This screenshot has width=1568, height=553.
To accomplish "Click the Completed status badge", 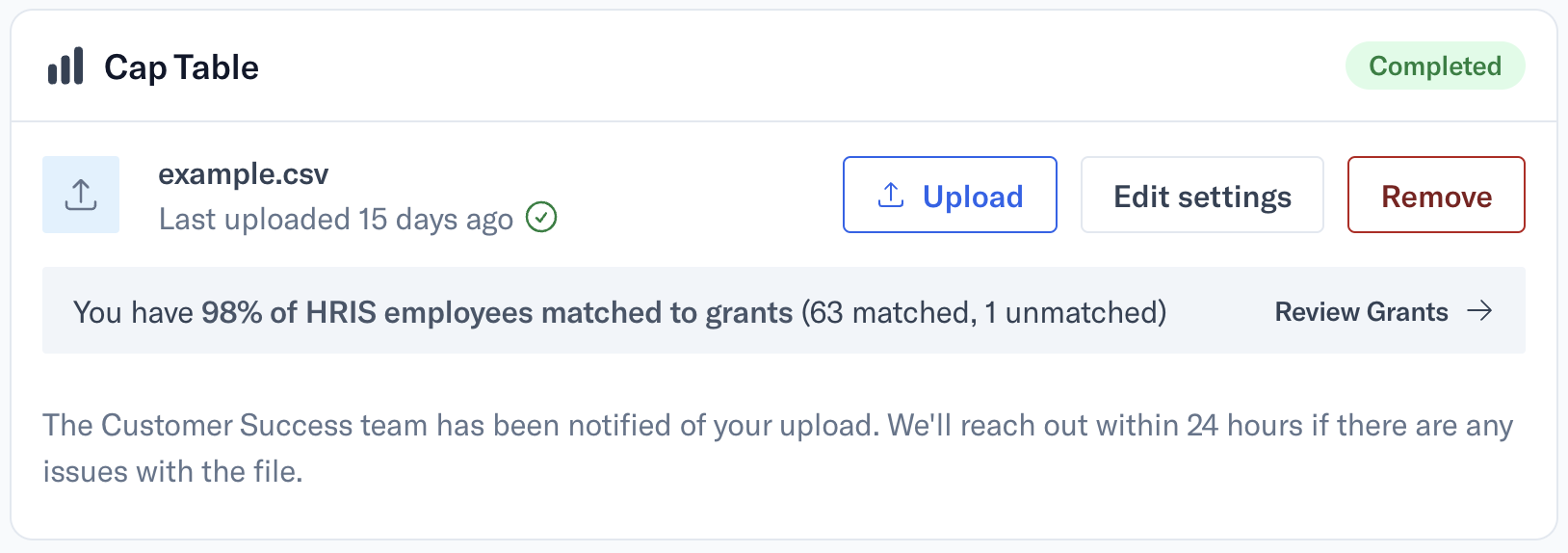I will click(x=1435, y=66).
